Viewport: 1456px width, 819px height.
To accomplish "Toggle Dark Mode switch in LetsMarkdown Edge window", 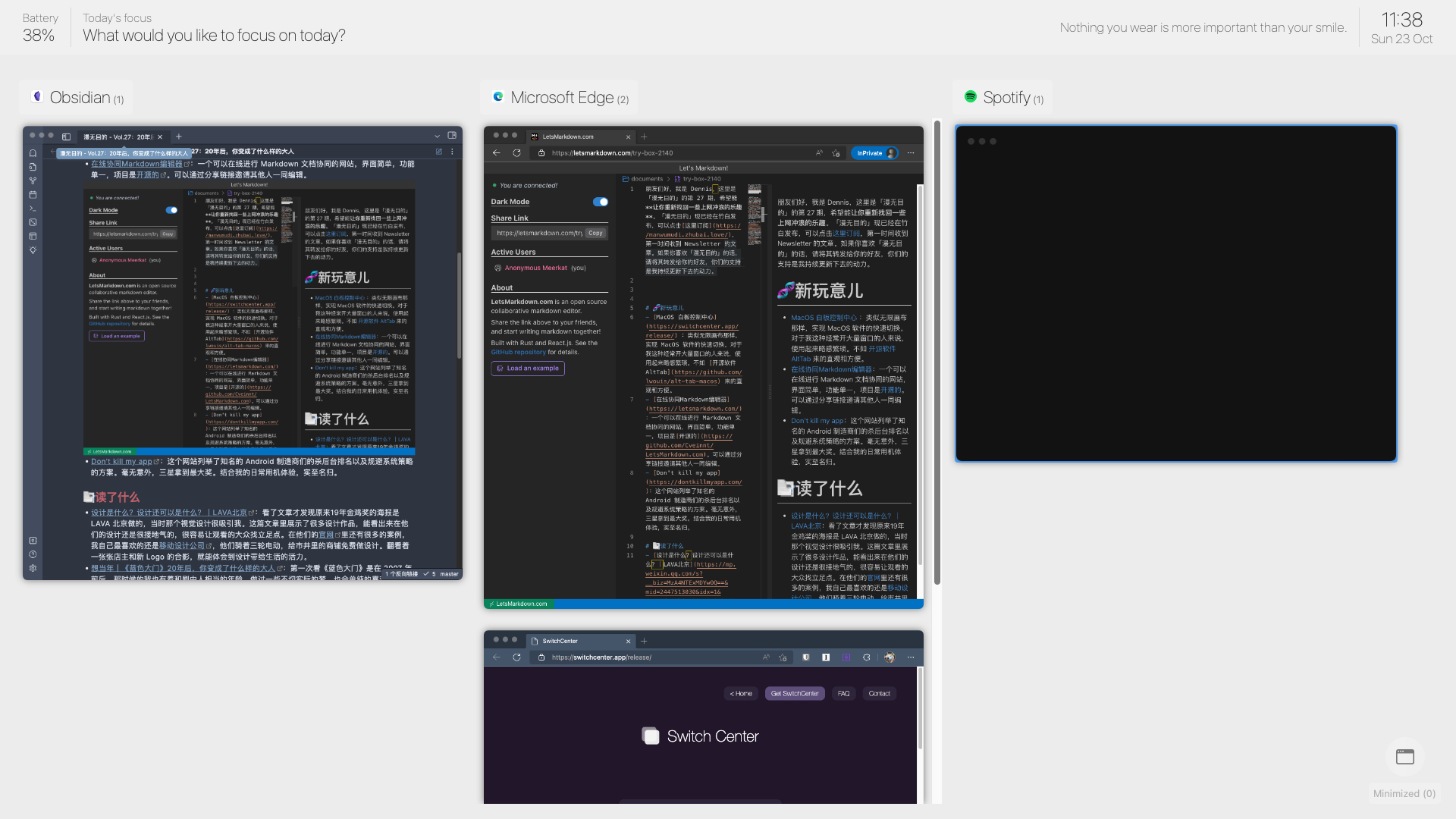I will click(600, 202).
